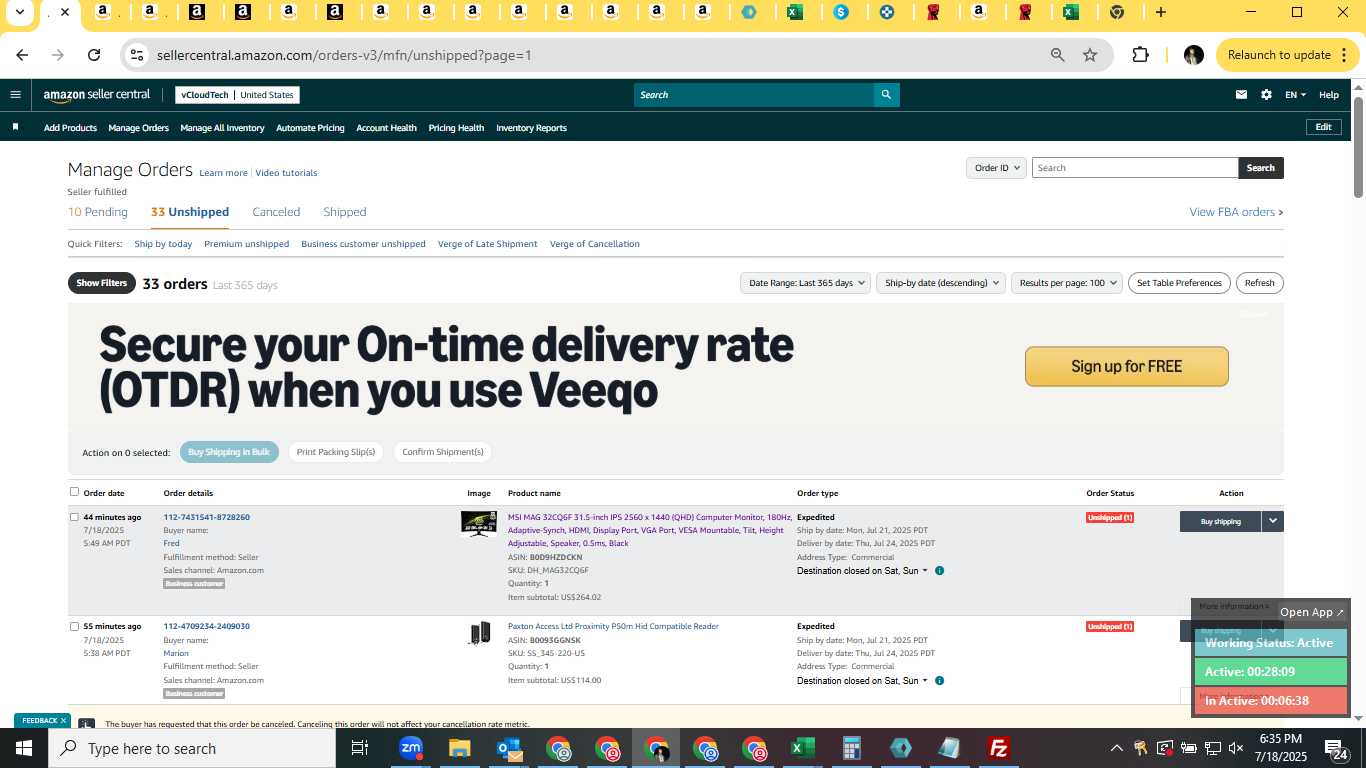1366x768 pixels.
Task: Open Excel from the taskbar
Action: [802, 748]
